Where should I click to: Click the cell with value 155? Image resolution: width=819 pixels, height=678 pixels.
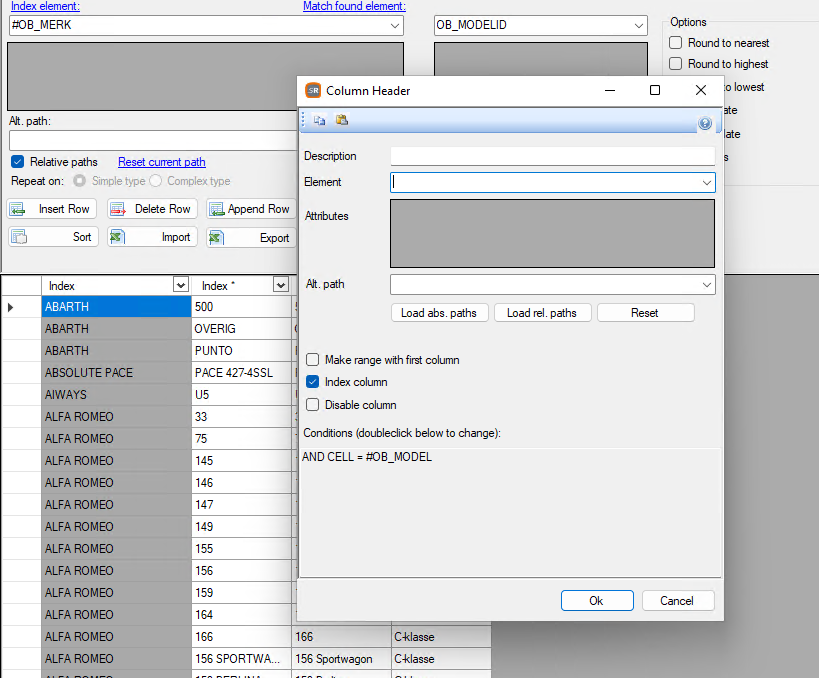pos(241,548)
